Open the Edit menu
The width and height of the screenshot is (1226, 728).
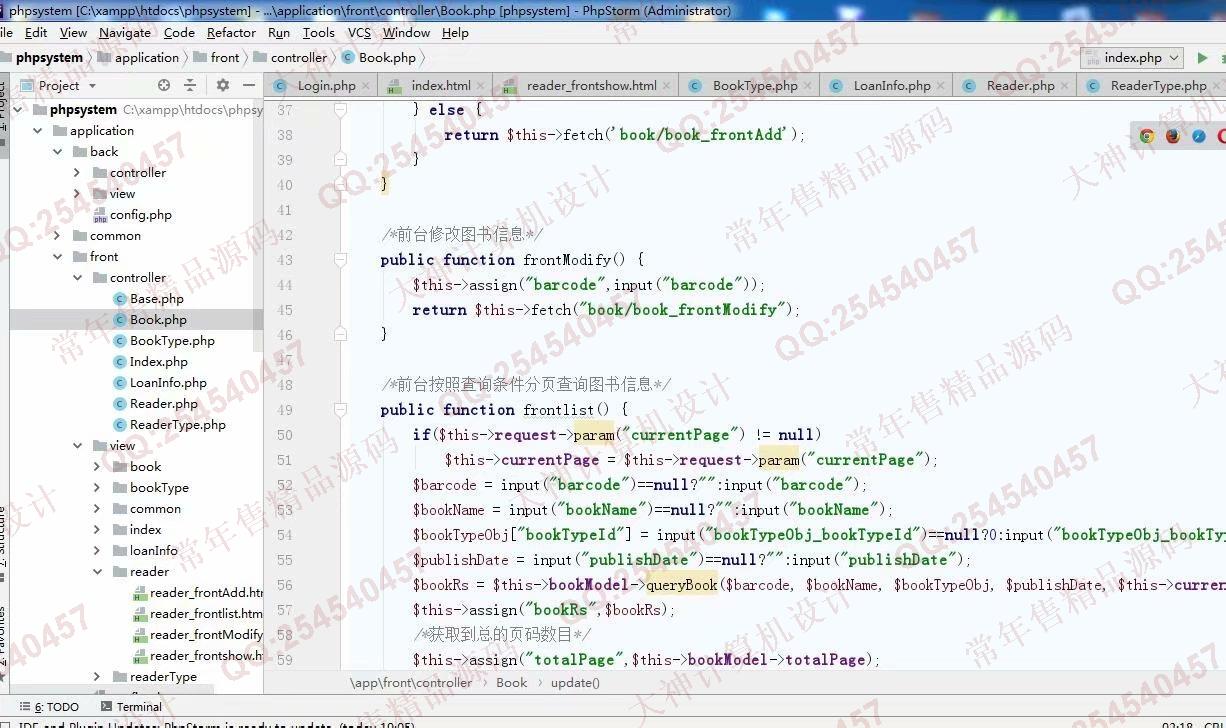(x=36, y=32)
